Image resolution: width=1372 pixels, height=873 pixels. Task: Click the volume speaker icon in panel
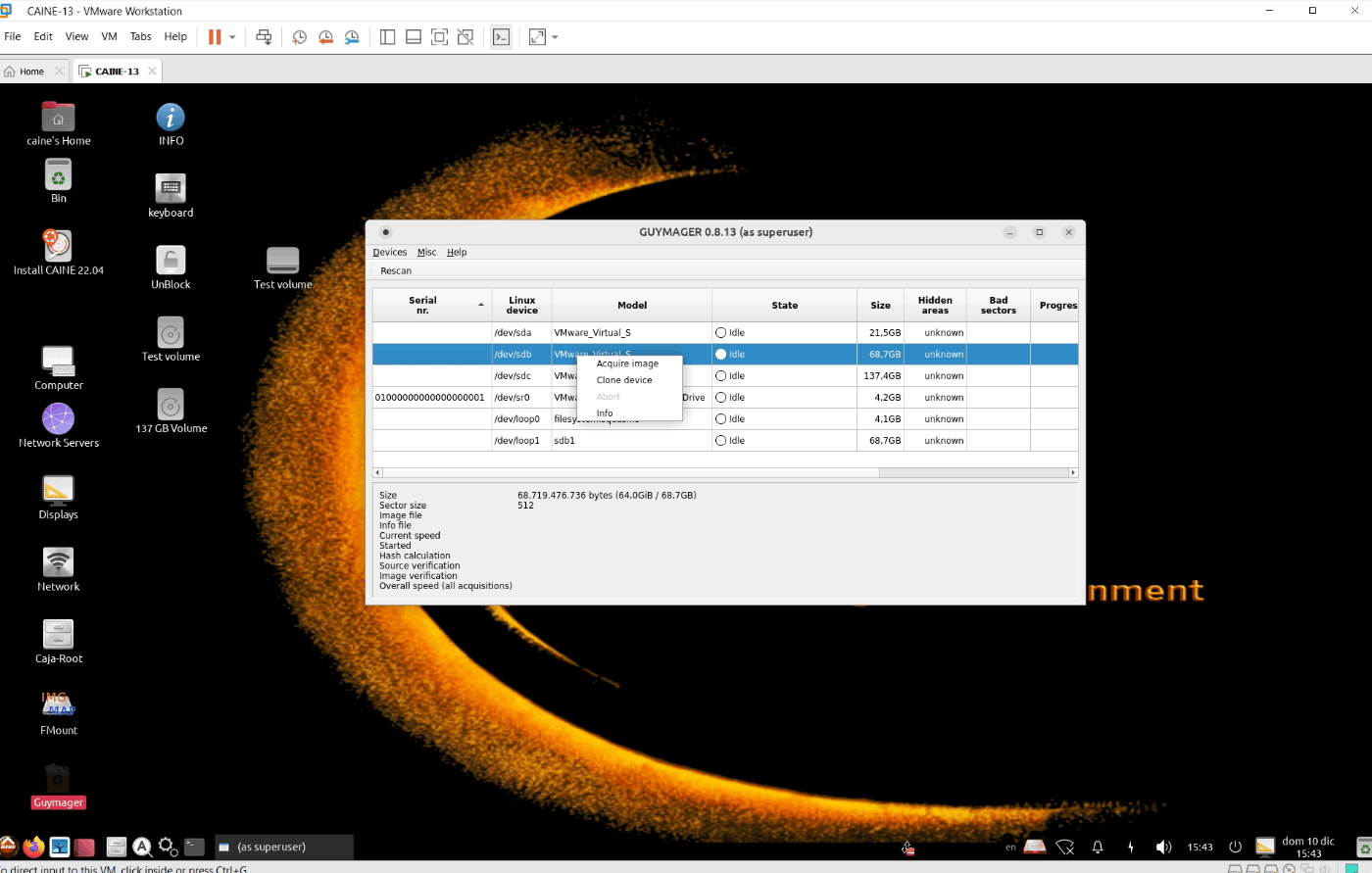(1163, 848)
